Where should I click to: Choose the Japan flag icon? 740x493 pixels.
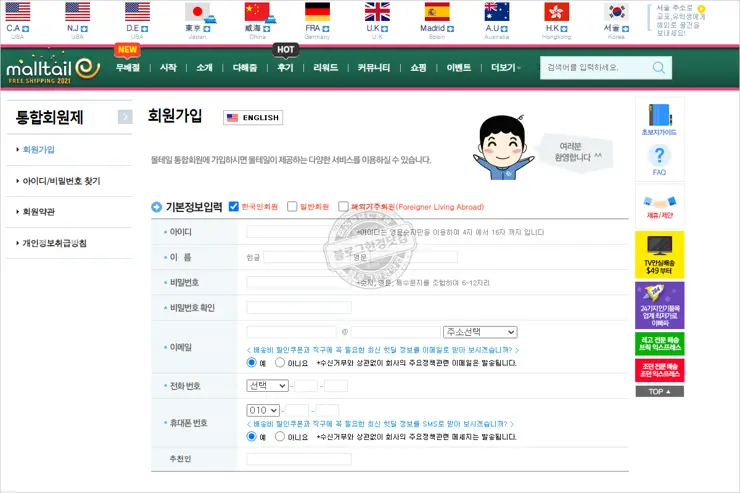[x=198, y=12]
